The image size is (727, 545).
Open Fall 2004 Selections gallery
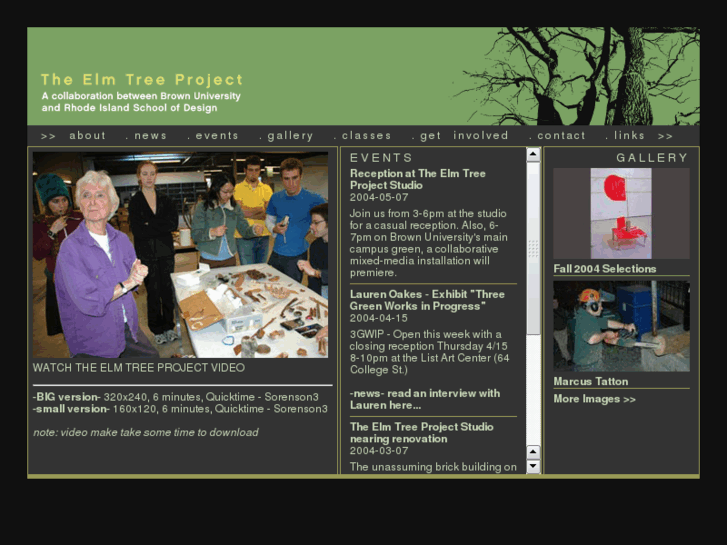click(x=605, y=269)
